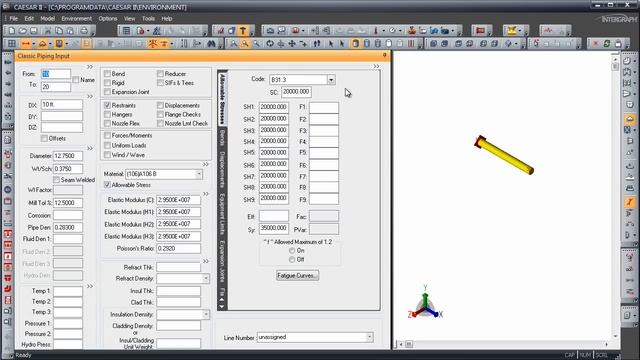Click the pin icon on Classic Piping Input
The width and height of the screenshot is (640, 360).
[x=384, y=55]
